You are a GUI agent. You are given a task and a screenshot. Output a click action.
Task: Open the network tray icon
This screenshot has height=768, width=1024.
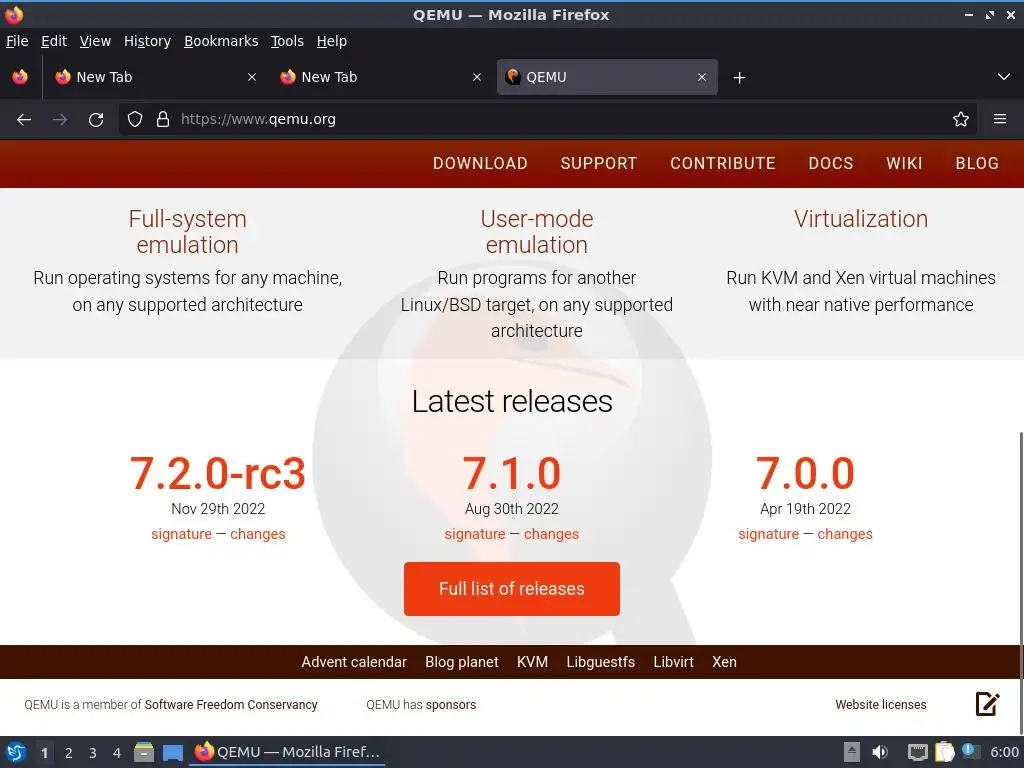click(x=918, y=752)
